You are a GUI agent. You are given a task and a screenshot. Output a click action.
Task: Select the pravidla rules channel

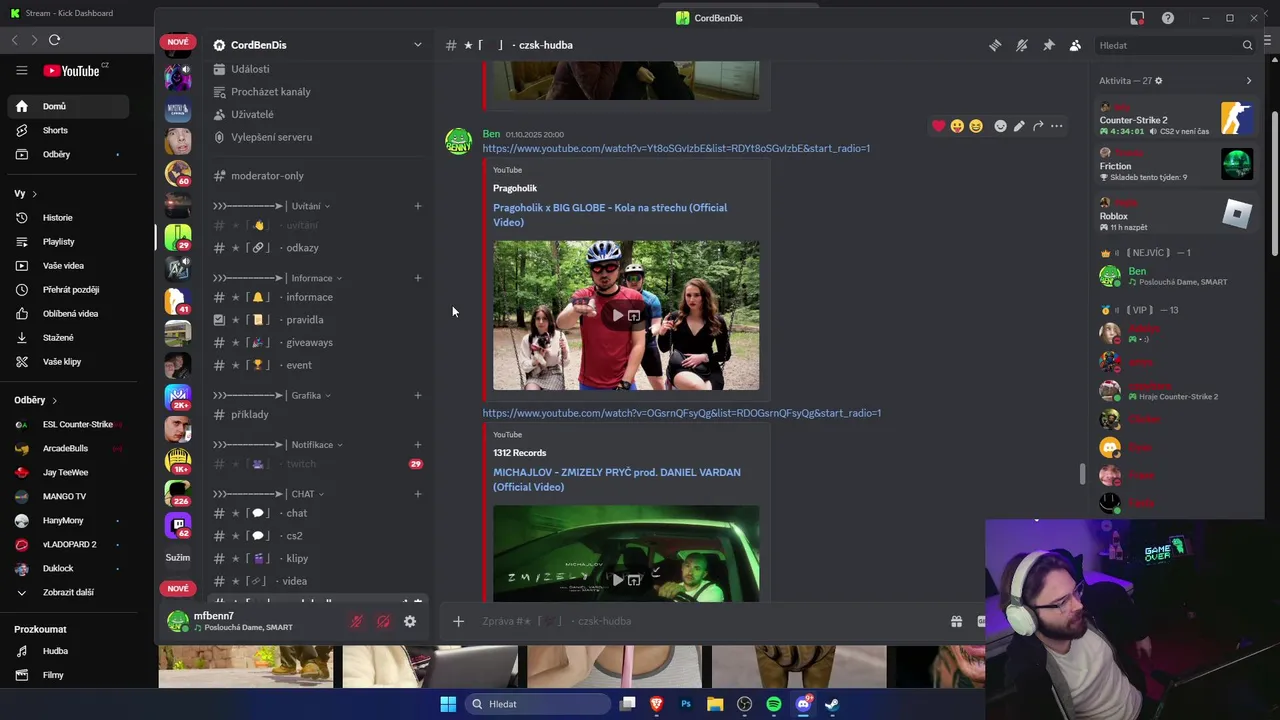pyautogui.click(x=318, y=320)
